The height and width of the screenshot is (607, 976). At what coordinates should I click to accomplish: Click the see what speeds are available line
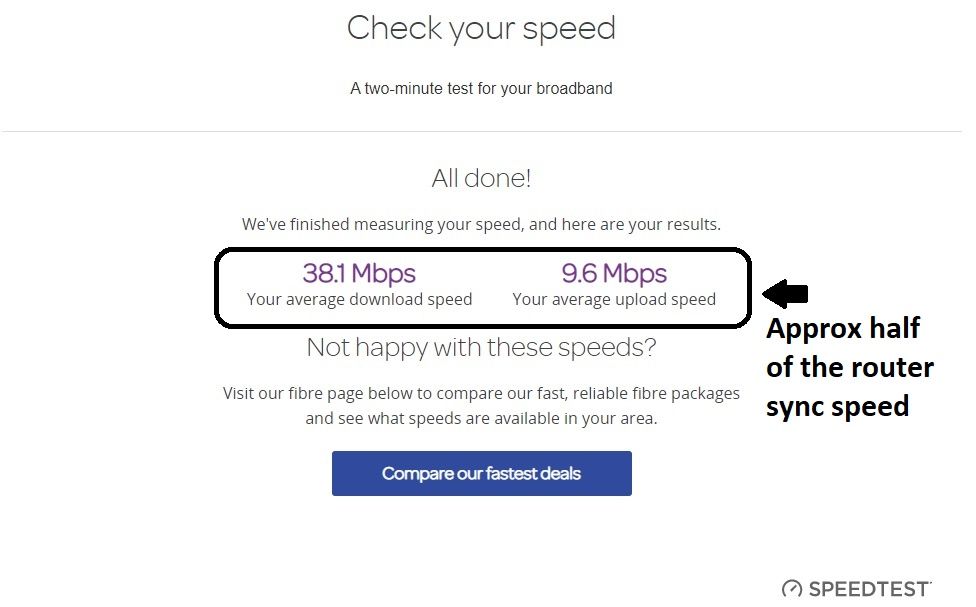(x=481, y=418)
